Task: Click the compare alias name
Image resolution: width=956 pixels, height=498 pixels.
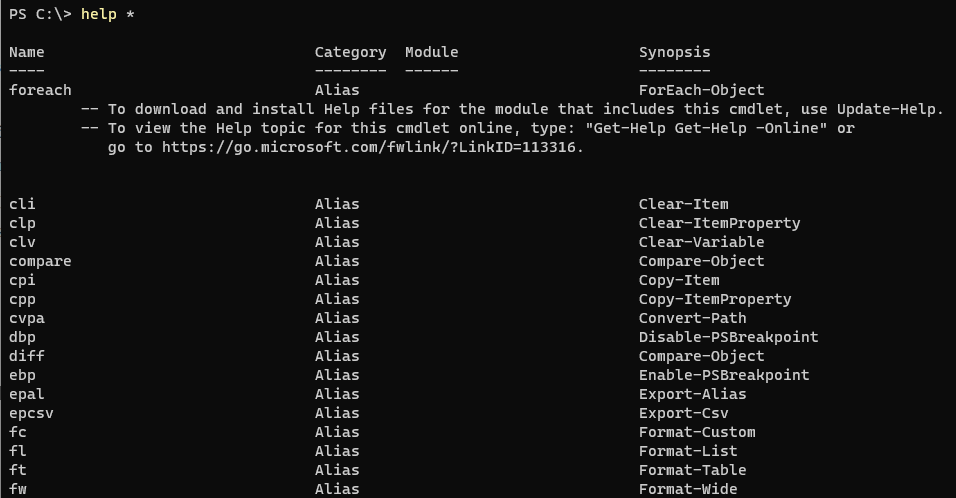Action: point(40,261)
